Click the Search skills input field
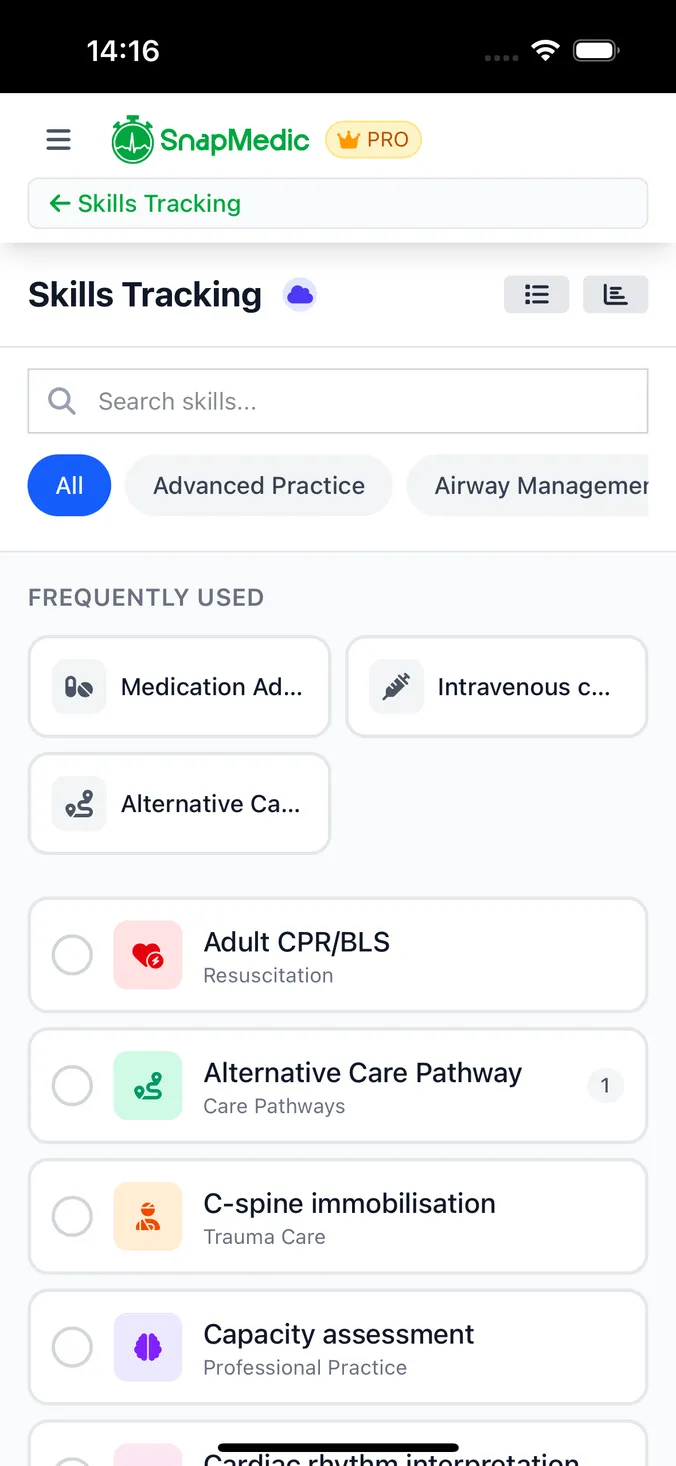 (338, 401)
